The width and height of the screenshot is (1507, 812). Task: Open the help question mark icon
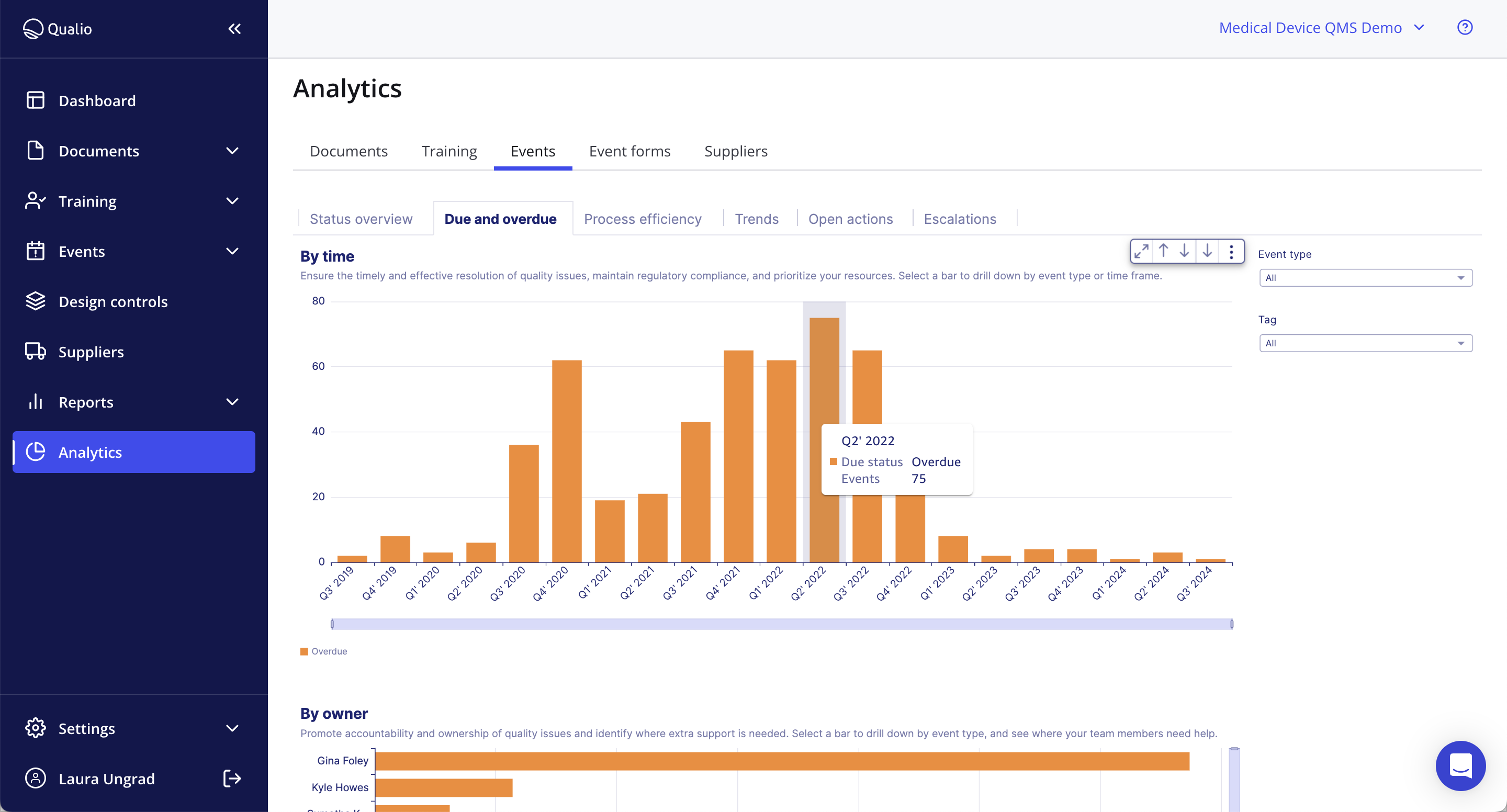1464,27
